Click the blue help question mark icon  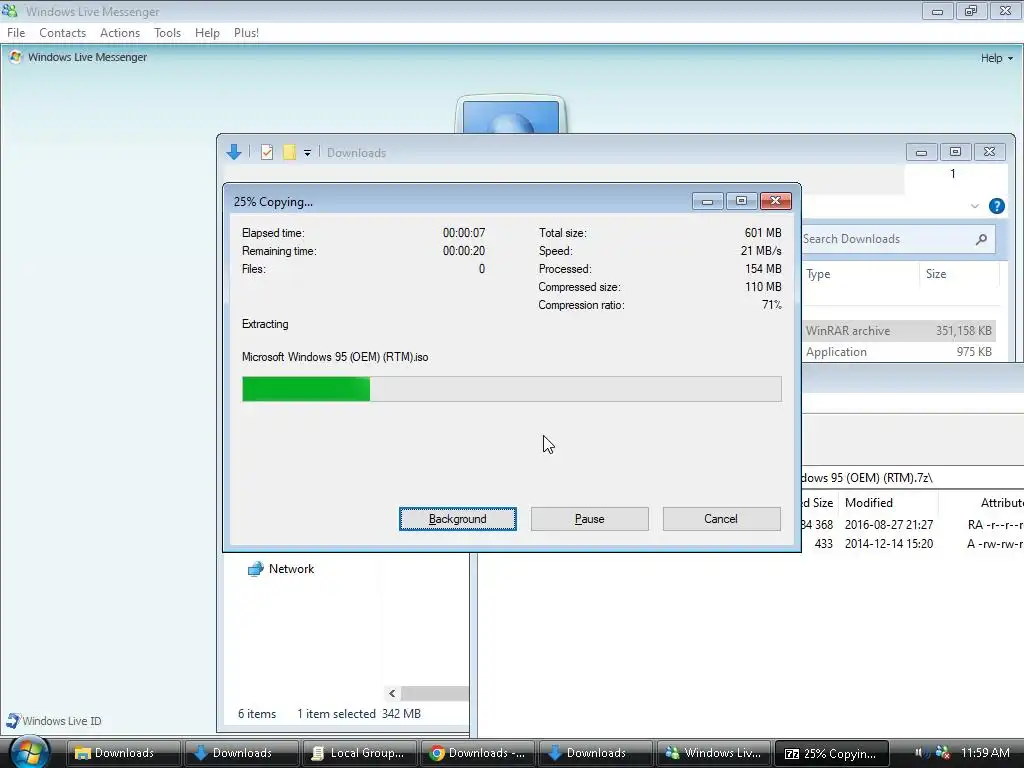(997, 206)
